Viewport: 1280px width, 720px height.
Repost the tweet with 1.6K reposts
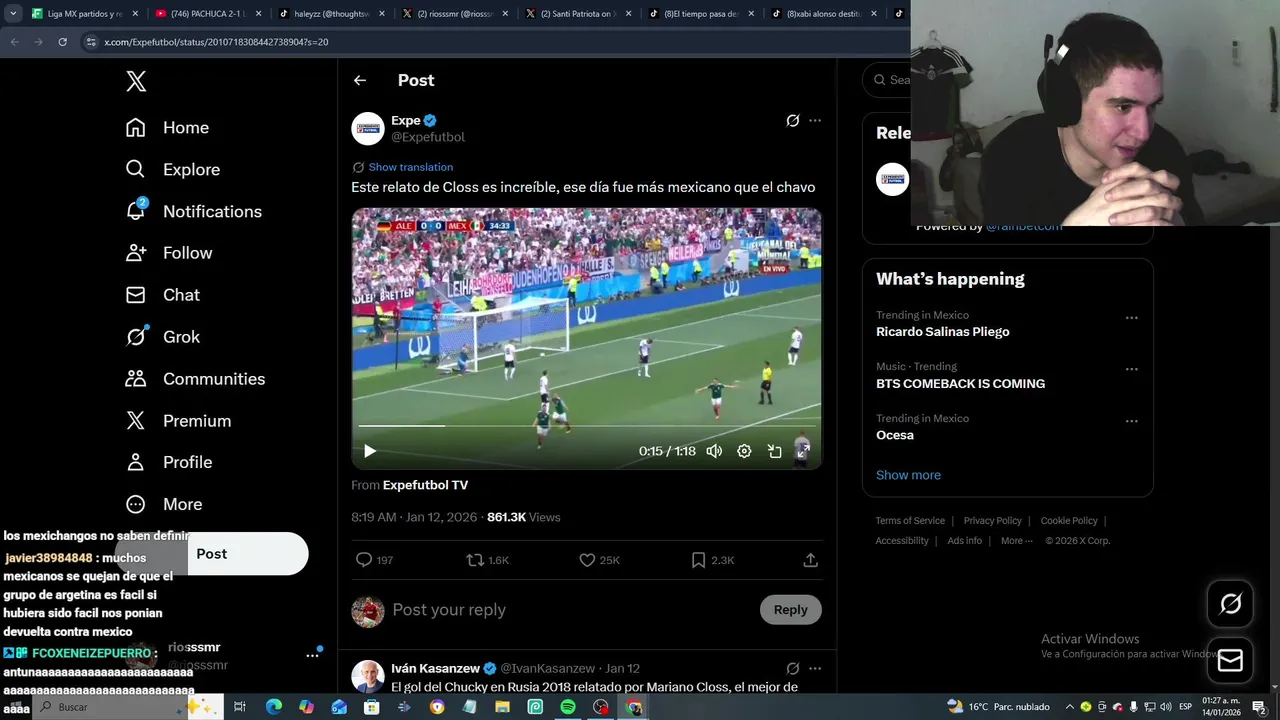[x=487, y=560]
